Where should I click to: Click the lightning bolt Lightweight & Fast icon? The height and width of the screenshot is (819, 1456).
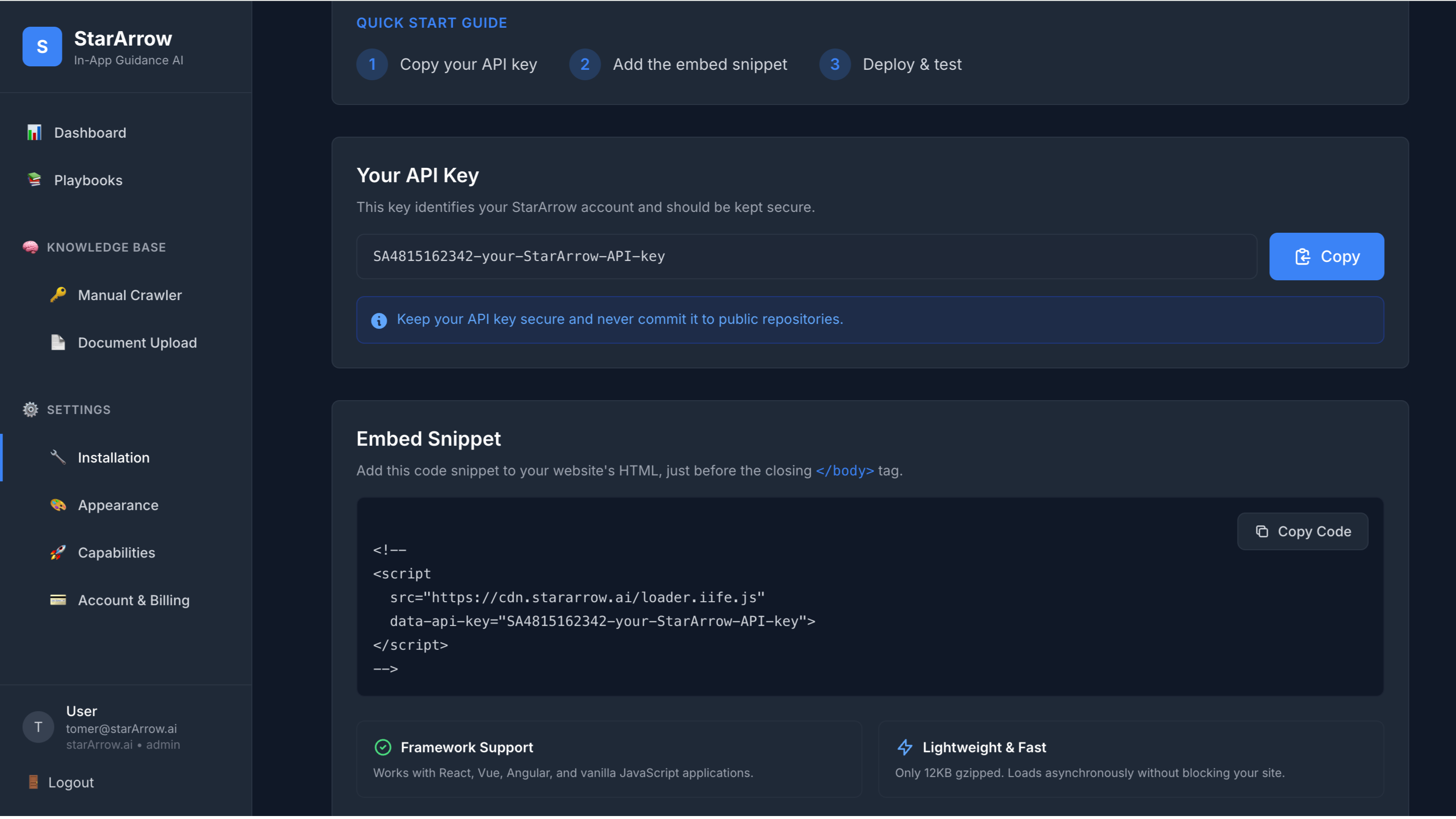click(905, 747)
